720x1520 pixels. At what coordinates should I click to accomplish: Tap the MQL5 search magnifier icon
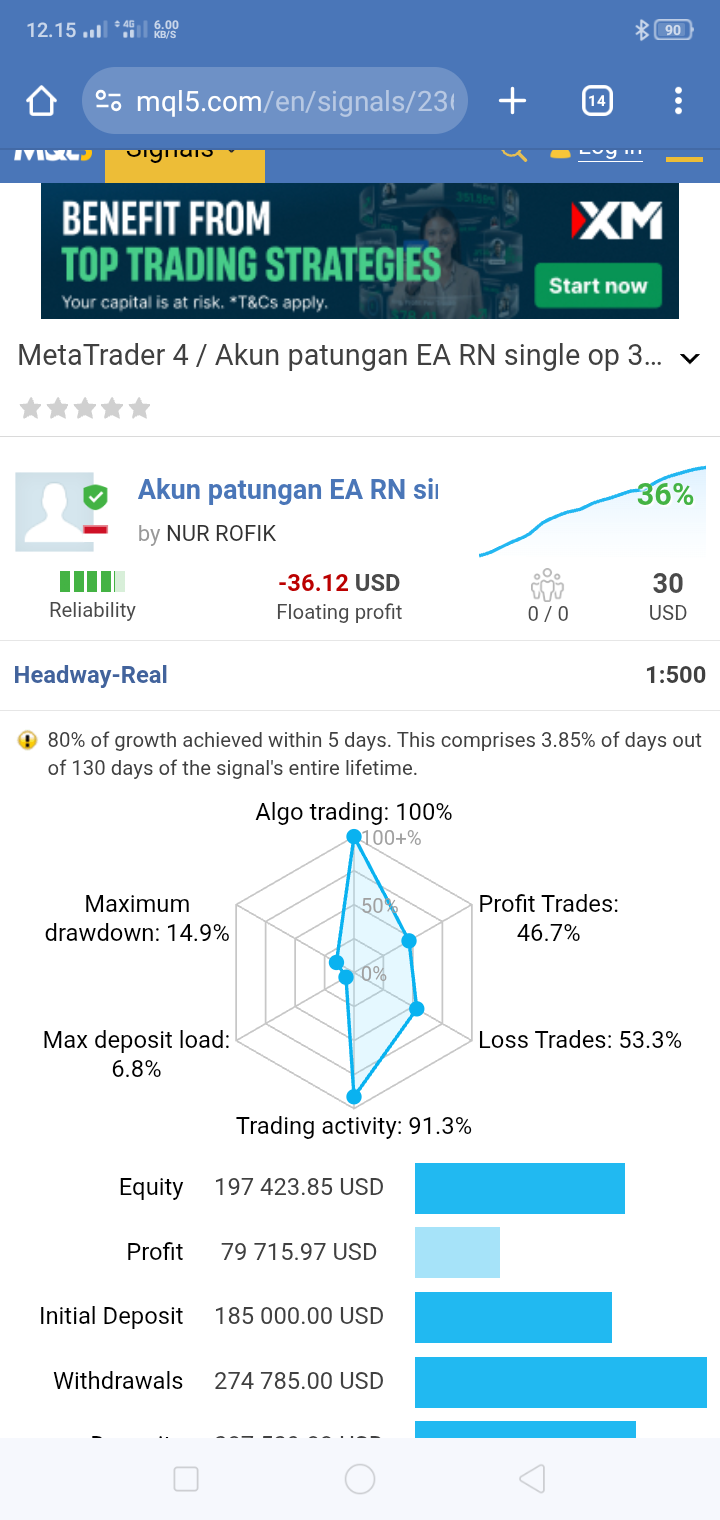(x=513, y=153)
